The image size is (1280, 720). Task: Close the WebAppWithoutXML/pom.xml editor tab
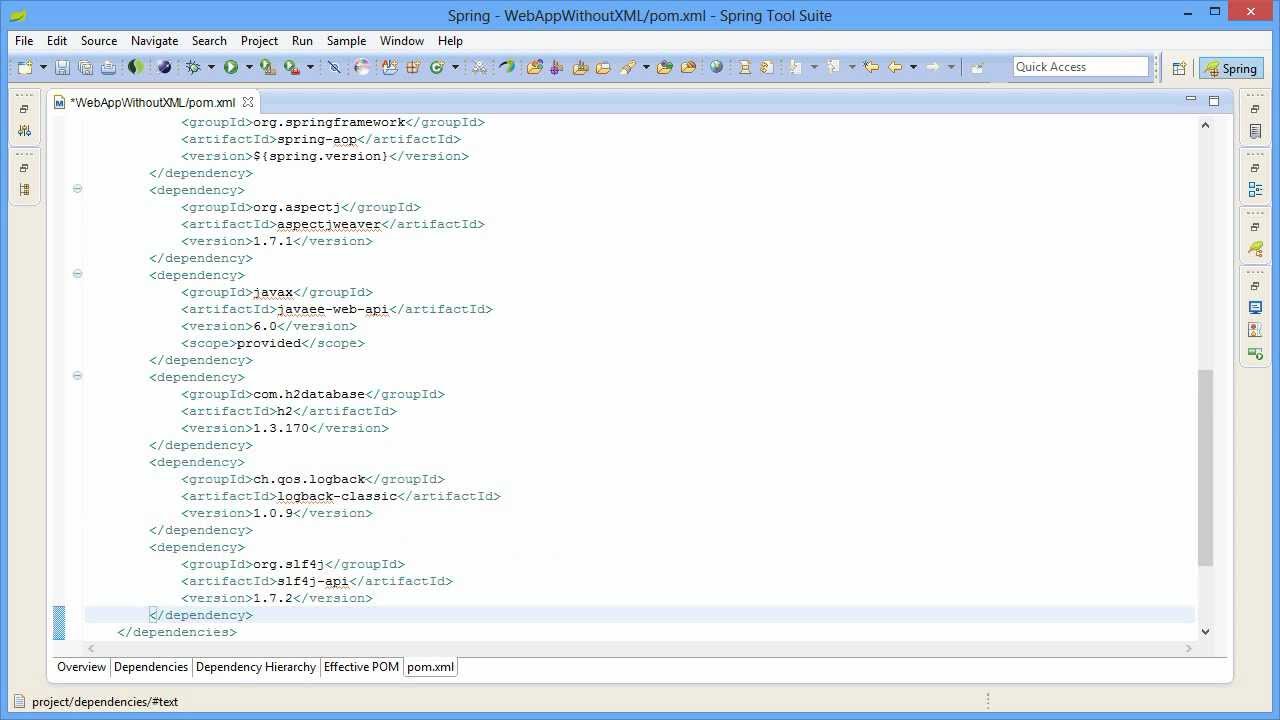click(x=248, y=102)
